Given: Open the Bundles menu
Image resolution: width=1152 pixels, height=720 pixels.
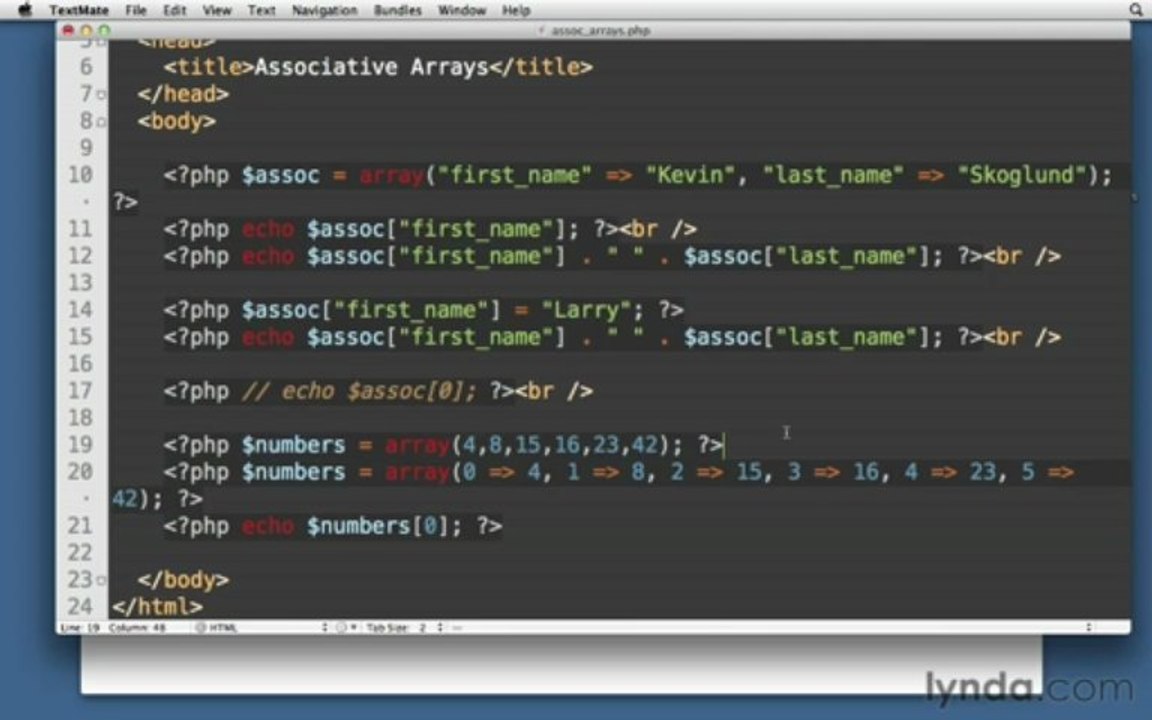Looking at the screenshot, I should pos(397,10).
